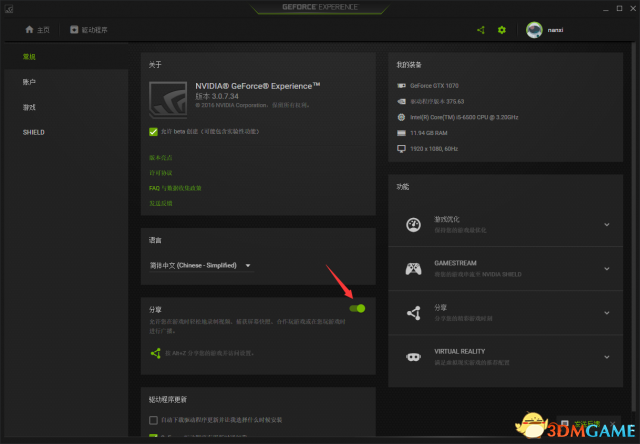Screen dimensions: 640x444
Task: Click the NVIDIA GeForce Experience logo image
Action: point(168,100)
